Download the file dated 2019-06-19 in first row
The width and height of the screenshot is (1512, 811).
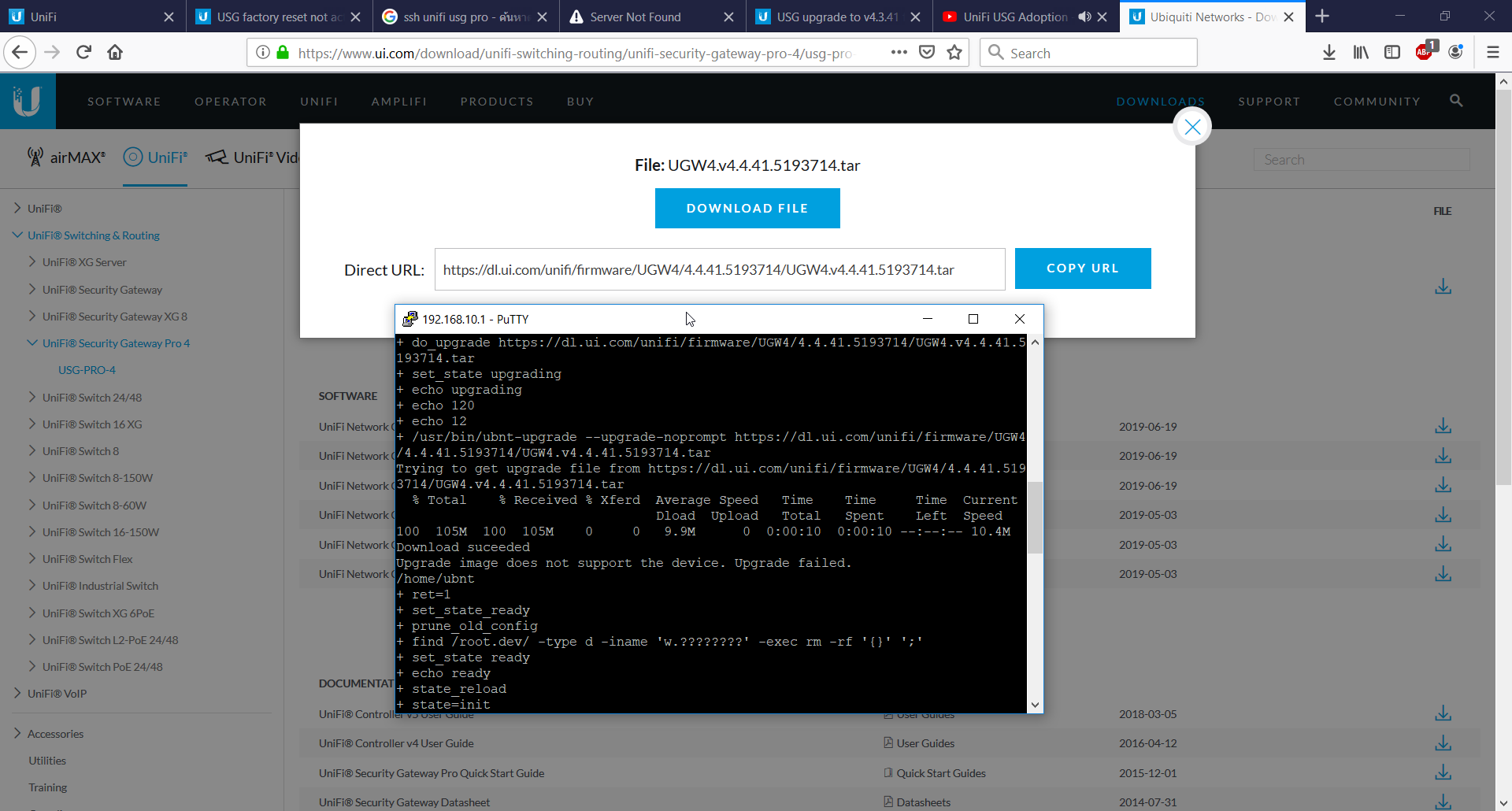(x=1443, y=427)
